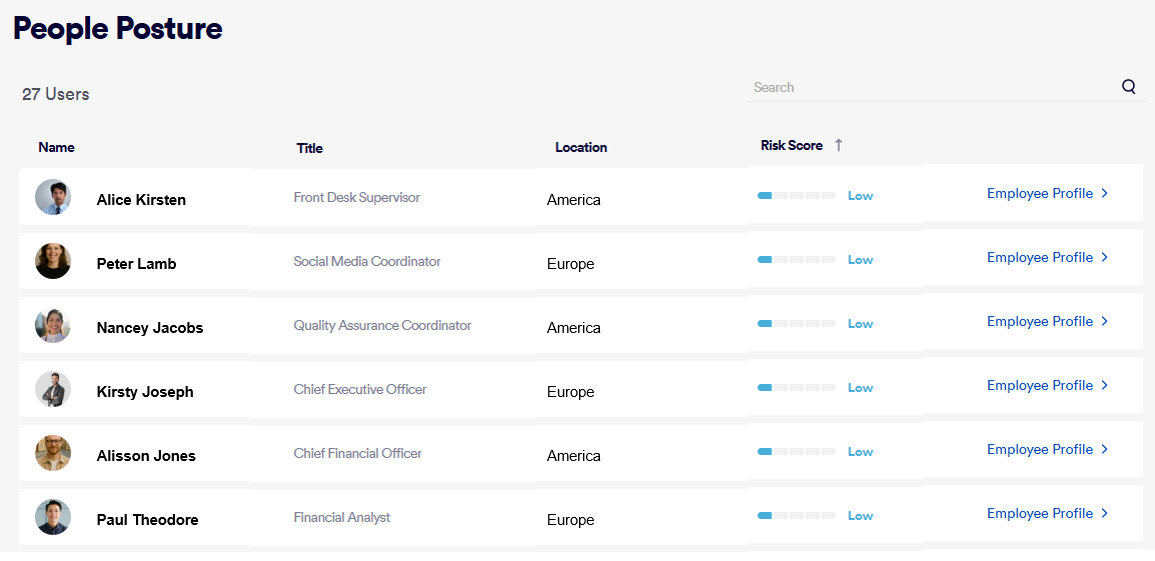Open Peter Lamb's Employee Profile link

[x=1039, y=257]
